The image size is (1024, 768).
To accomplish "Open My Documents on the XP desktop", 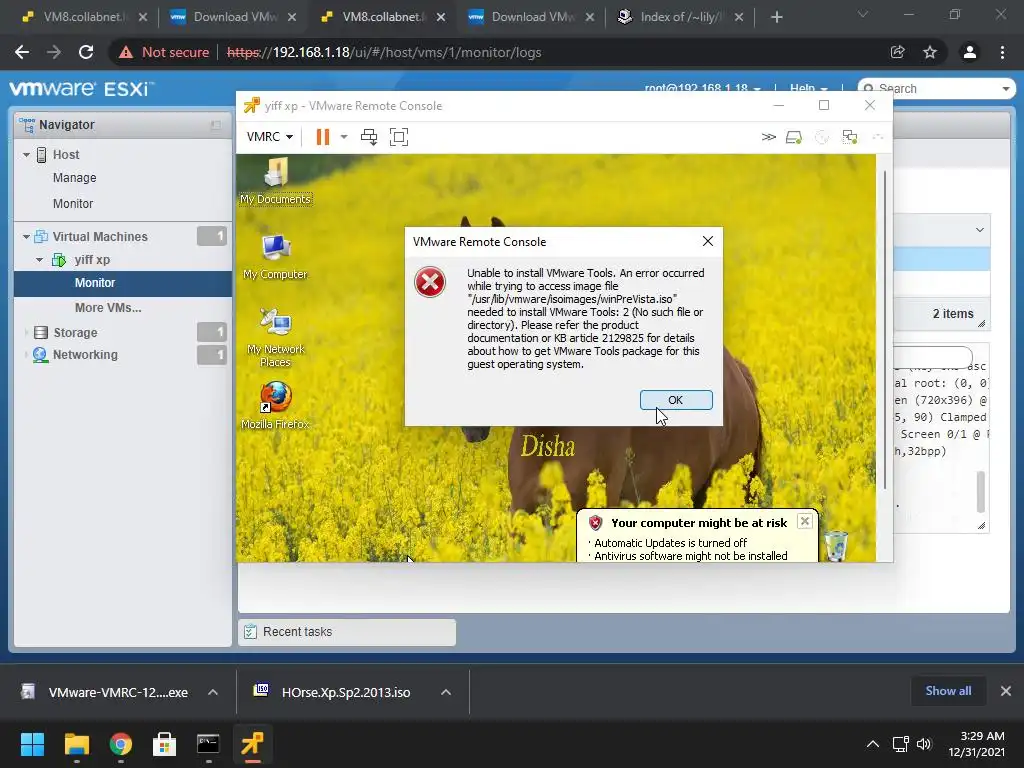I will point(276,181).
